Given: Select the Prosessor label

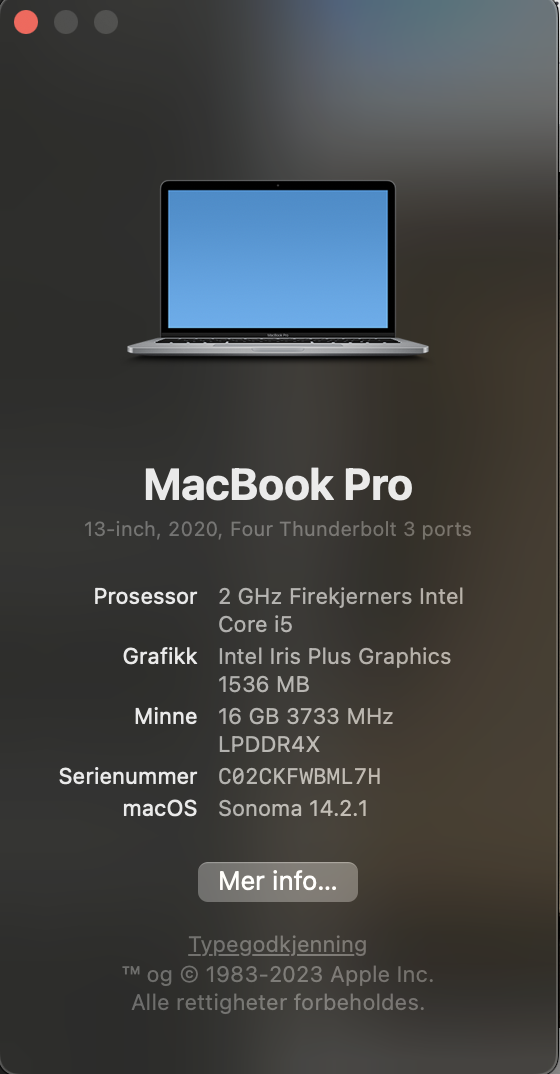Looking at the screenshot, I should click(x=145, y=597).
